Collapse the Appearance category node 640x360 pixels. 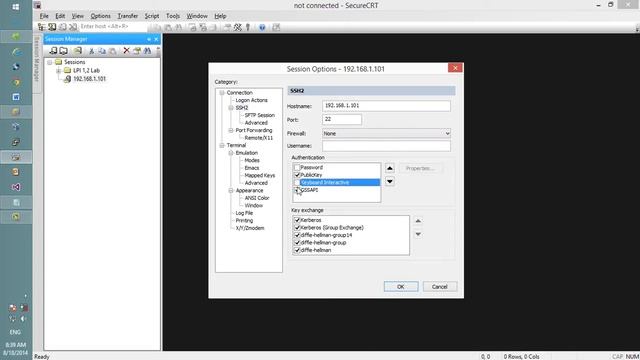(x=231, y=190)
